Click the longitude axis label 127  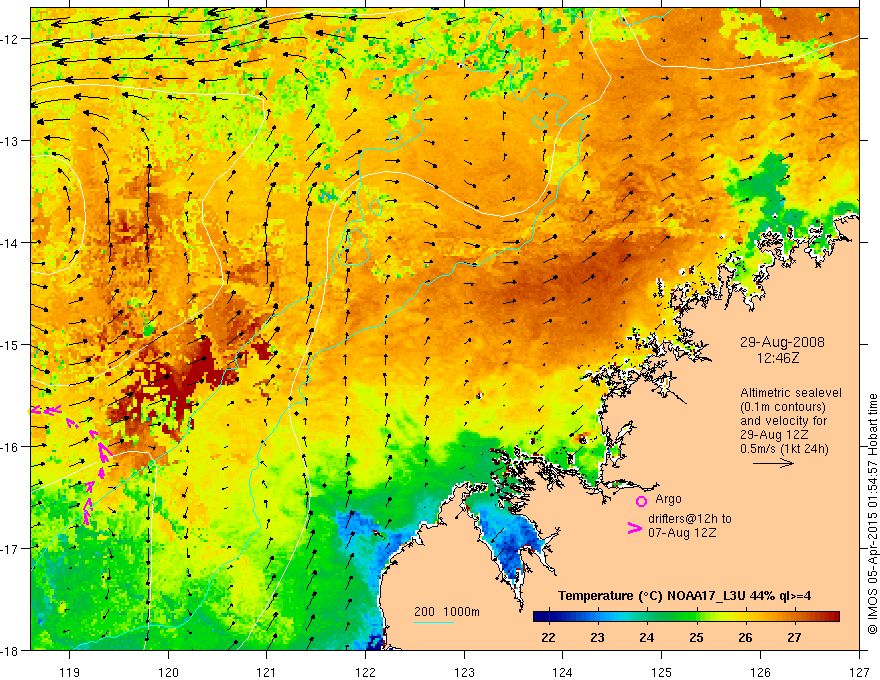click(x=859, y=672)
